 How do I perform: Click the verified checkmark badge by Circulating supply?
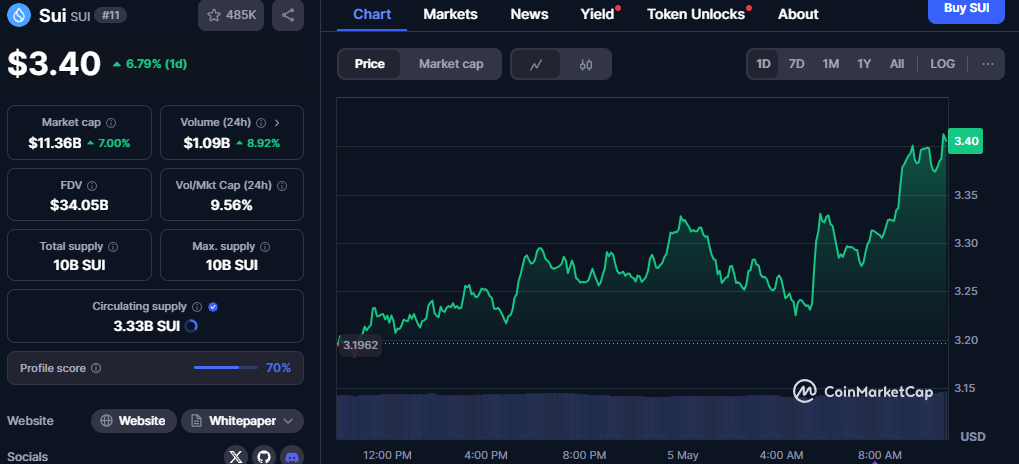point(213,306)
